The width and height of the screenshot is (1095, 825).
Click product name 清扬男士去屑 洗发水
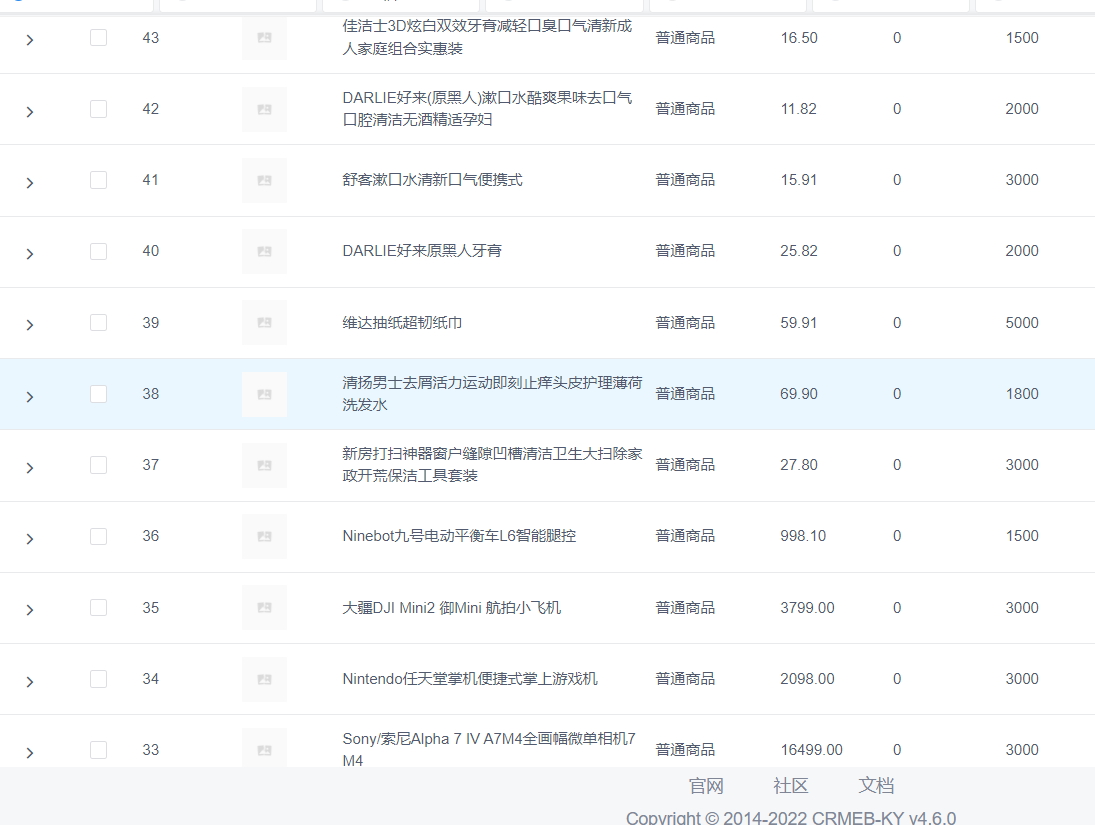pyautogui.click(x=492, y=393)
